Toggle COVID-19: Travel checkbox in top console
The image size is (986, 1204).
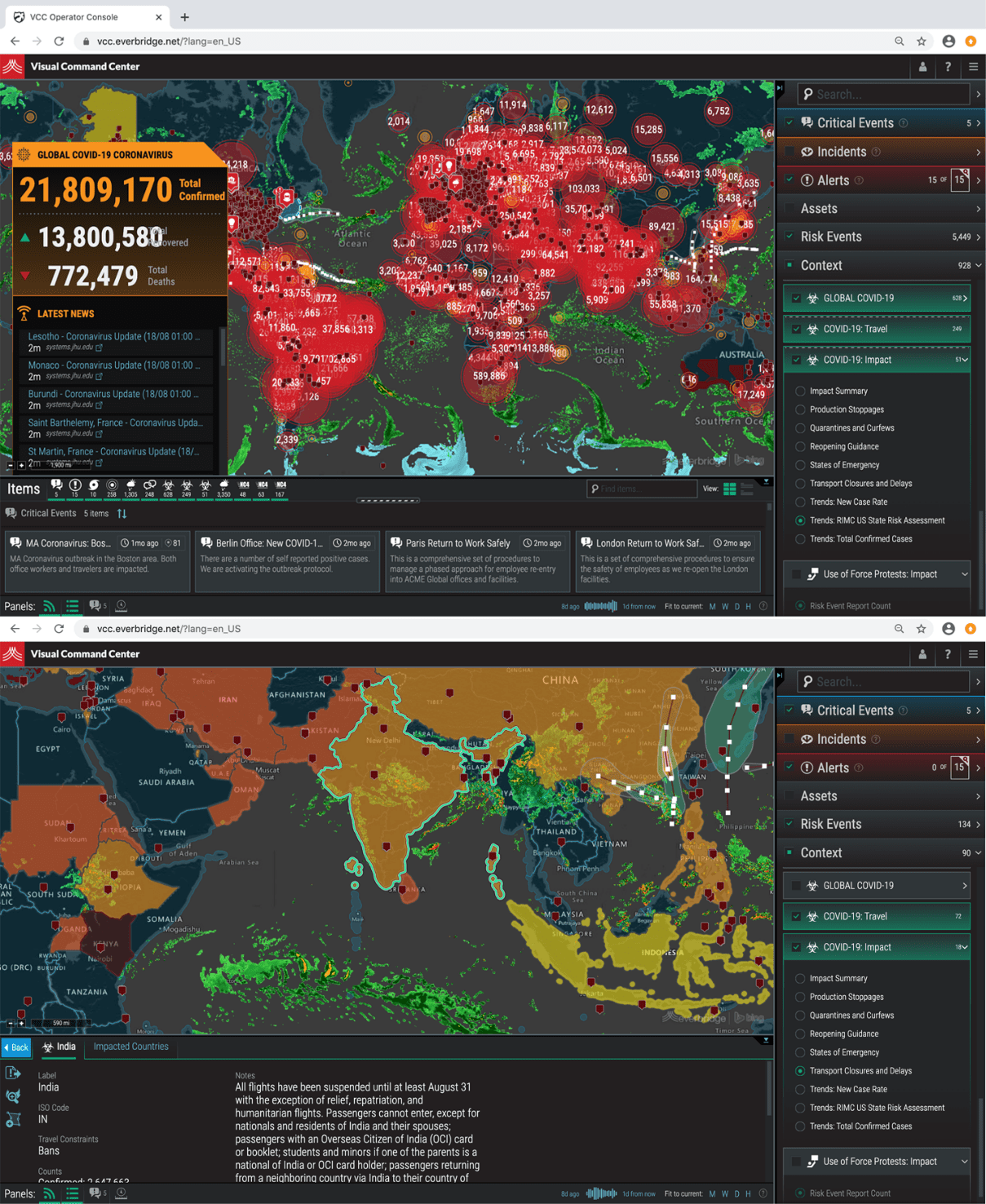coord(796,330)
